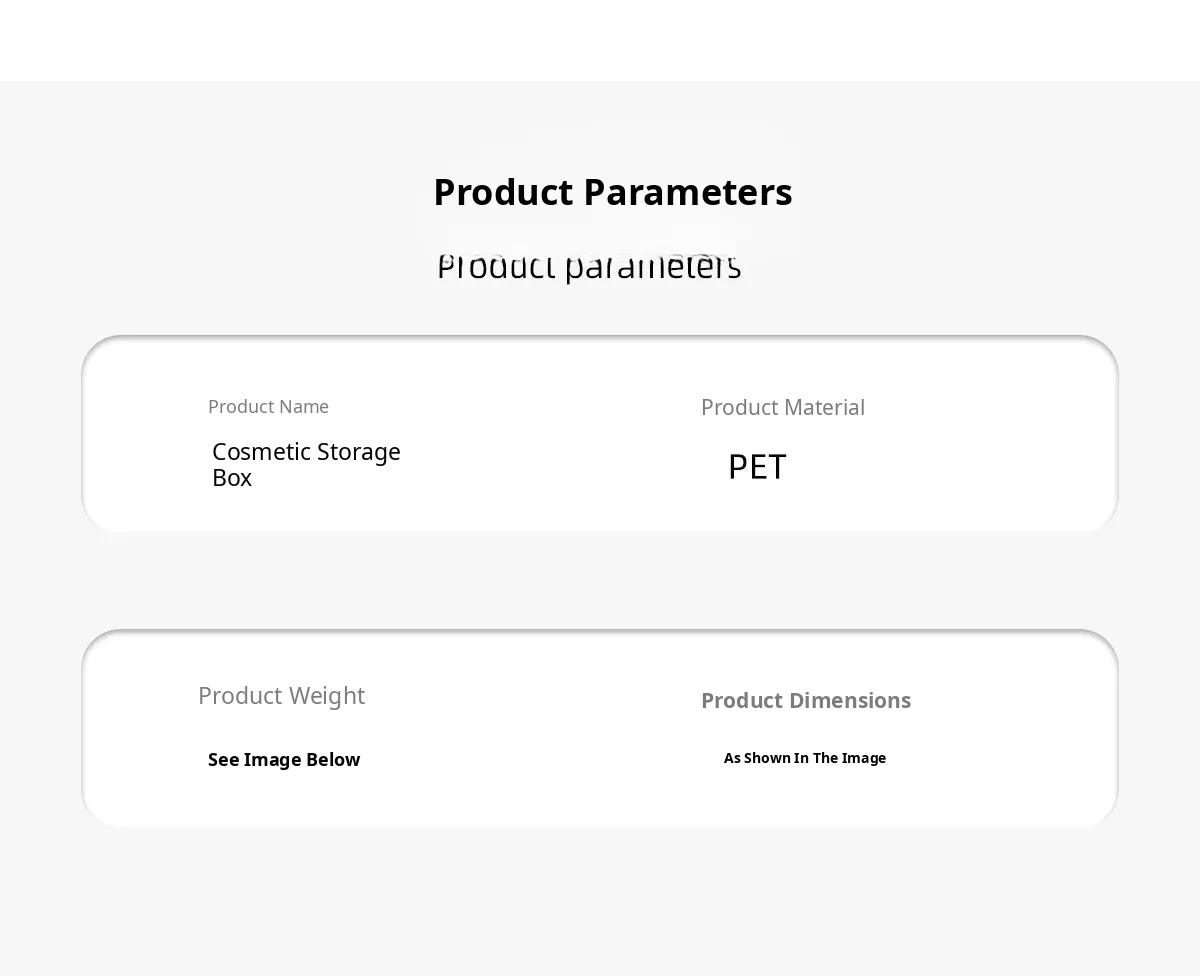Select the "Product Material" label
The height and width of the screenshot is (976, 1200).
coord(782,408)
